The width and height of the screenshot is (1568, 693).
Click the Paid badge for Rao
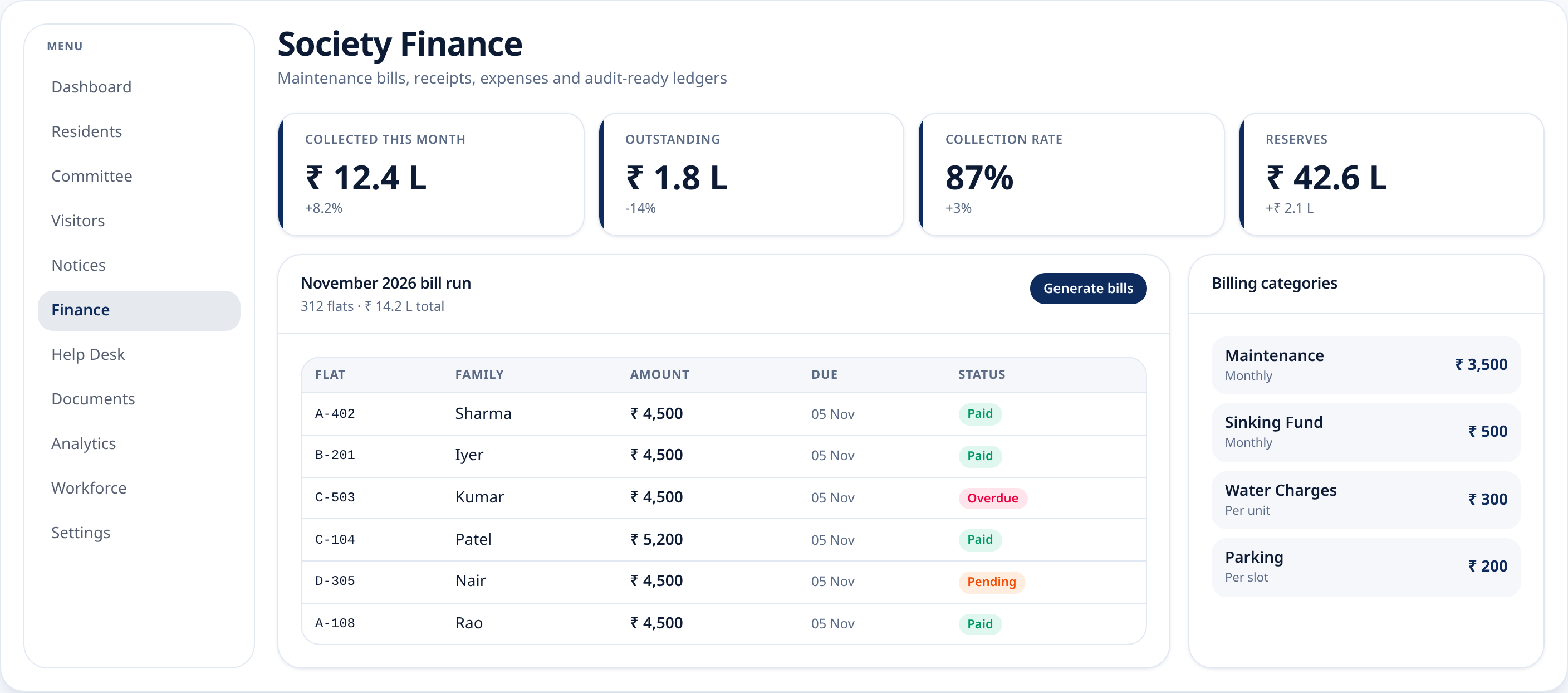[979, 623]
